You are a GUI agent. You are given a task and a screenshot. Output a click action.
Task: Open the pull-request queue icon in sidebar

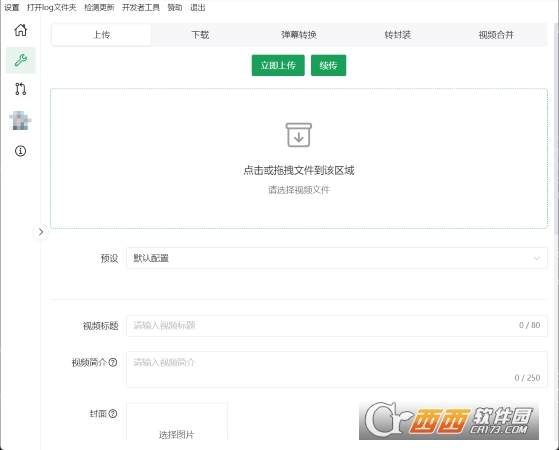[20, 89]
